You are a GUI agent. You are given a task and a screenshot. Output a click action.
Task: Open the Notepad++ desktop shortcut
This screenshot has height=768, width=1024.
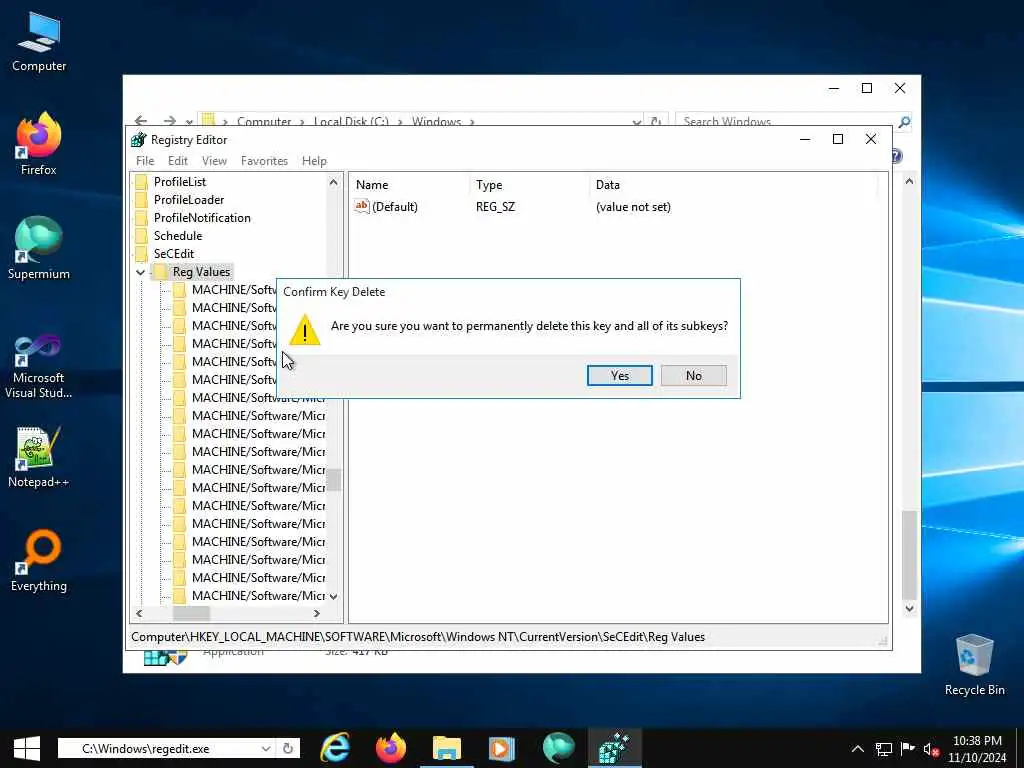pyautogui.click(x=39, y=457)
